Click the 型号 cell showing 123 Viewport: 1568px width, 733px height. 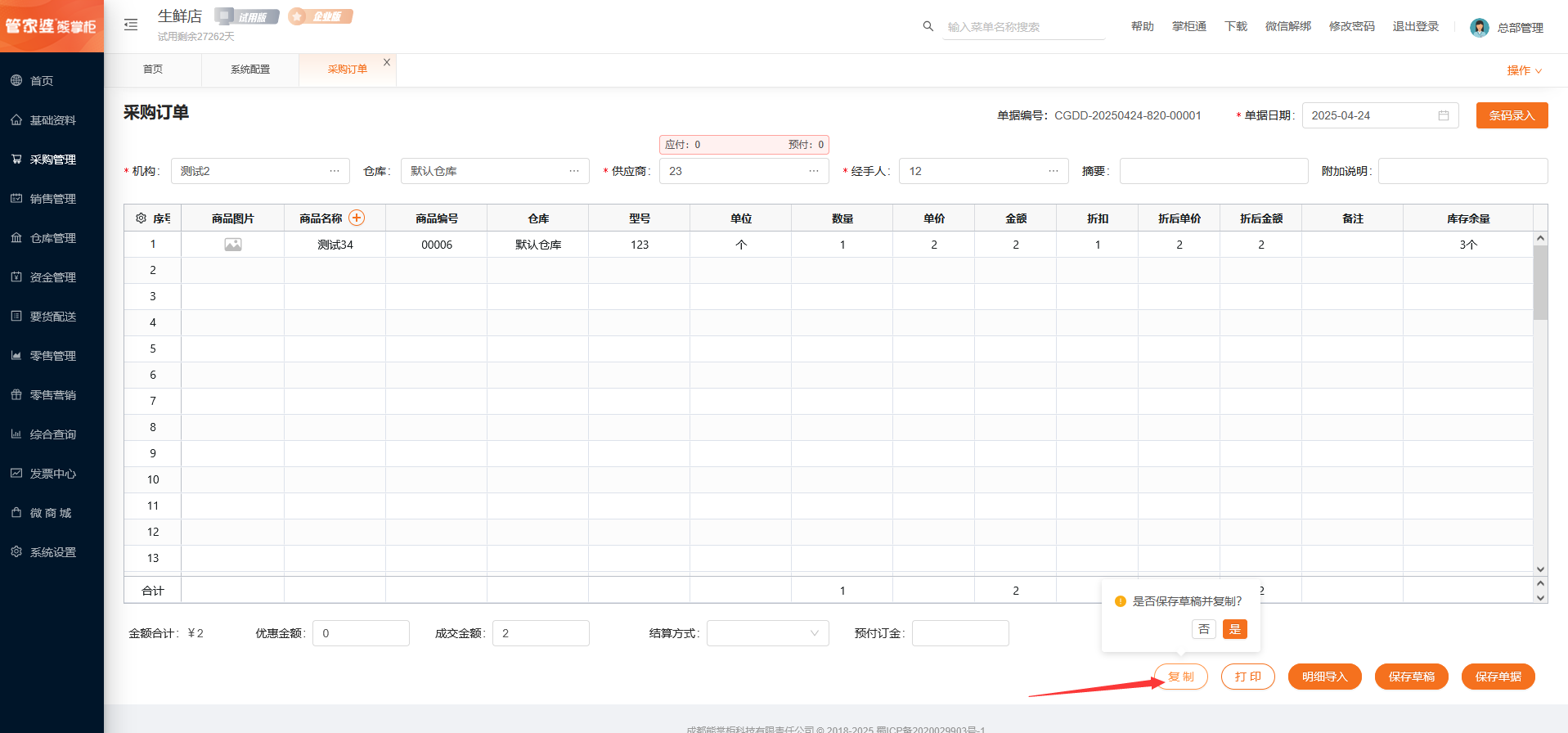(x=640, y=245)
